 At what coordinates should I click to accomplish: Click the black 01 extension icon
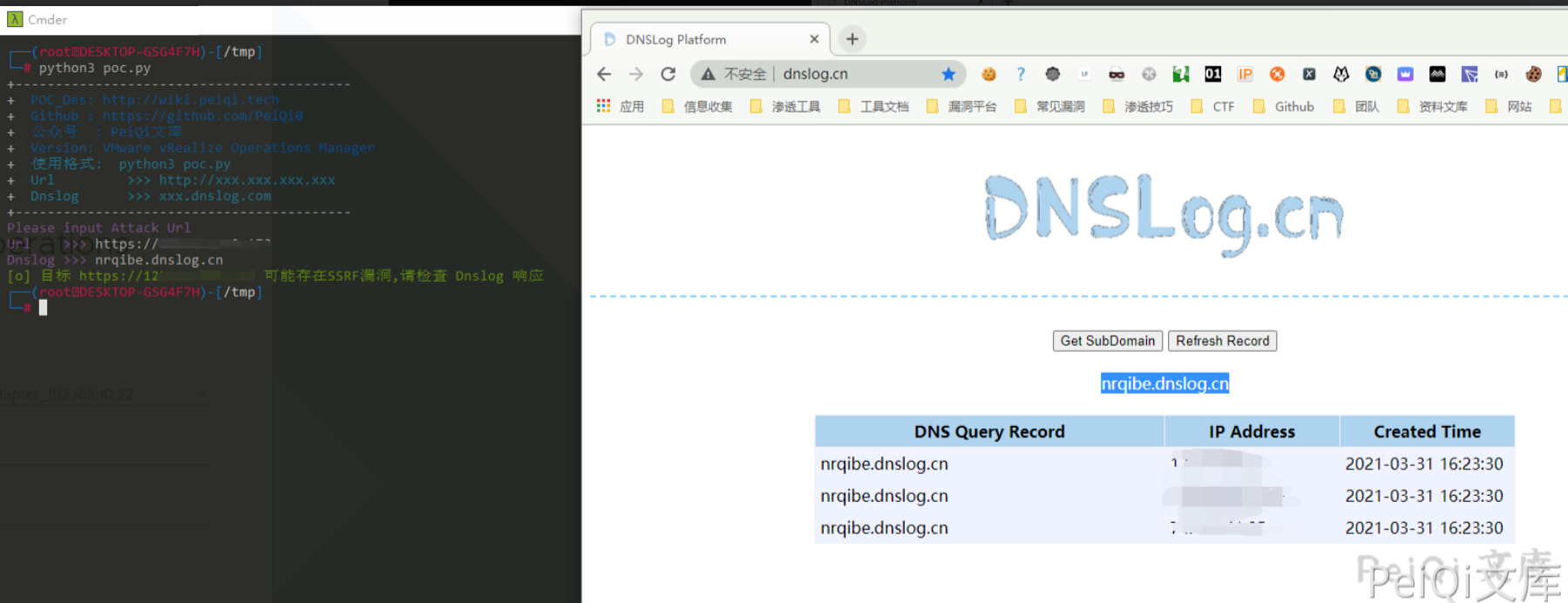(1212, 74)
